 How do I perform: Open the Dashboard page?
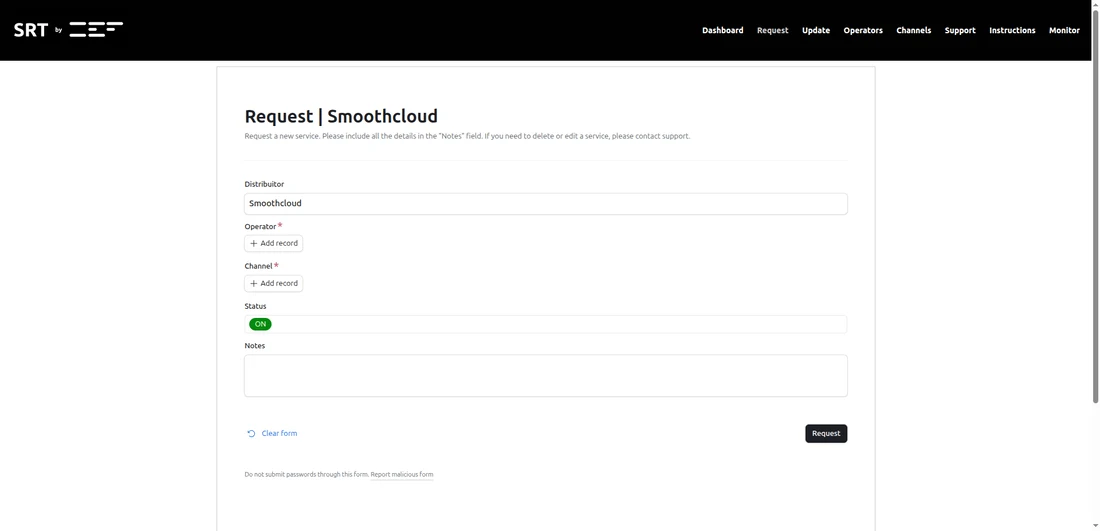(x=723, y=30)
